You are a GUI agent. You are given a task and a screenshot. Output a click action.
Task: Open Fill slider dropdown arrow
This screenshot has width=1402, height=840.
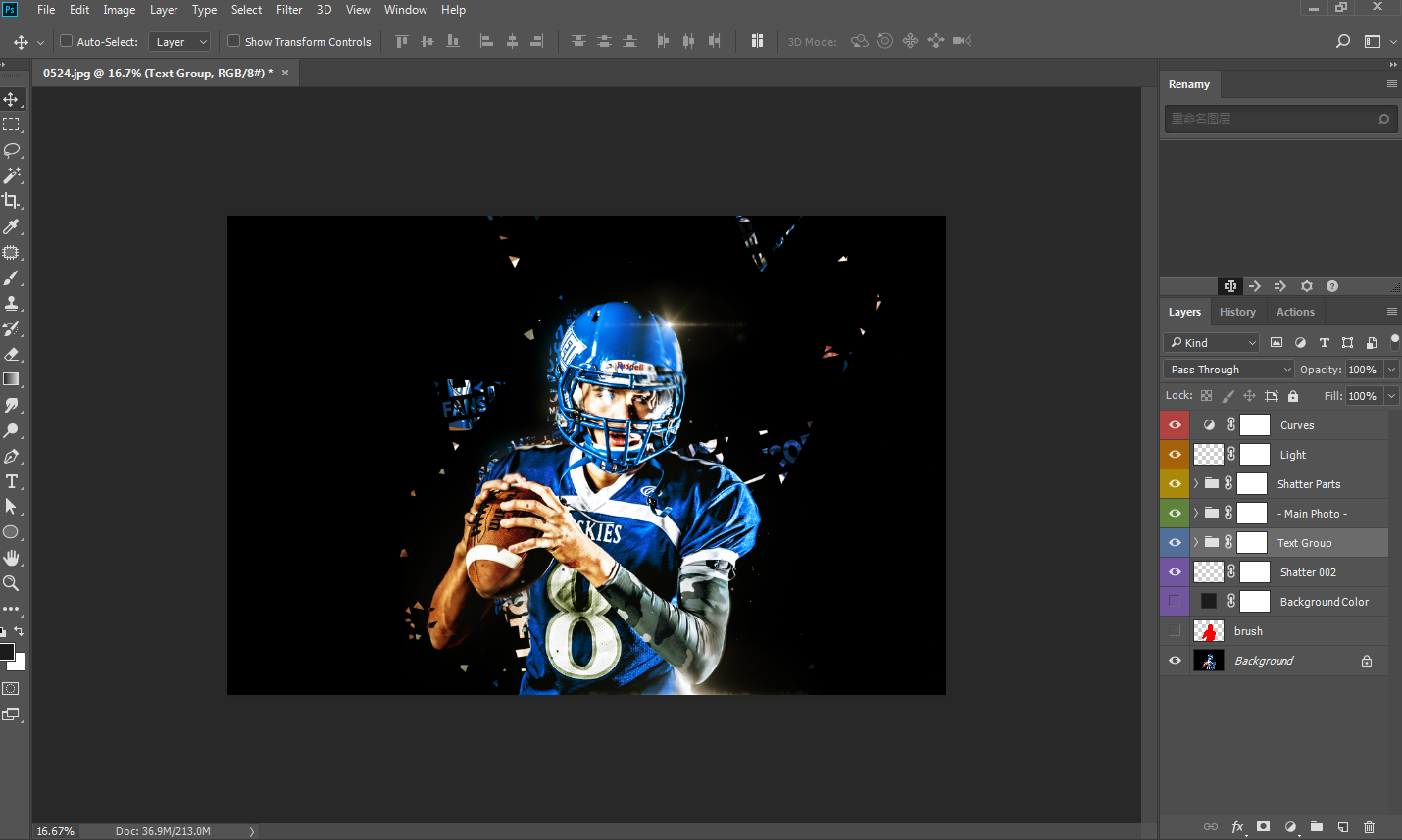[1391, 396]
